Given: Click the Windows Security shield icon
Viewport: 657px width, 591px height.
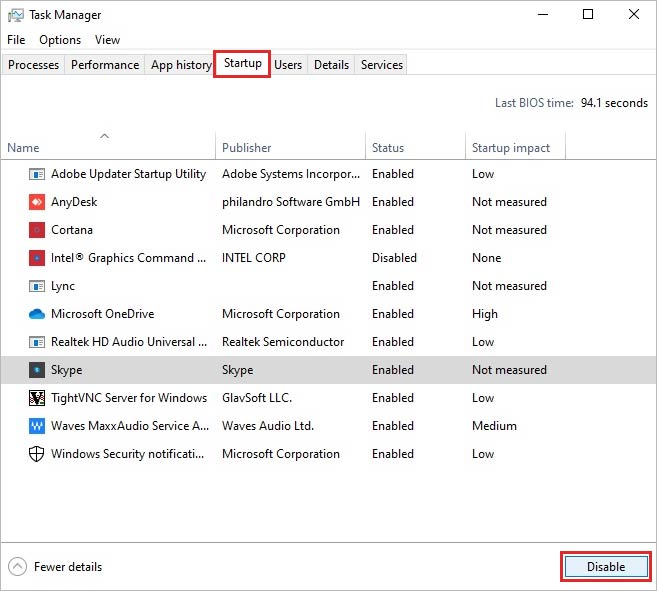Looking at the screenshot, I should pyautogui.click(x=36, y=454).
